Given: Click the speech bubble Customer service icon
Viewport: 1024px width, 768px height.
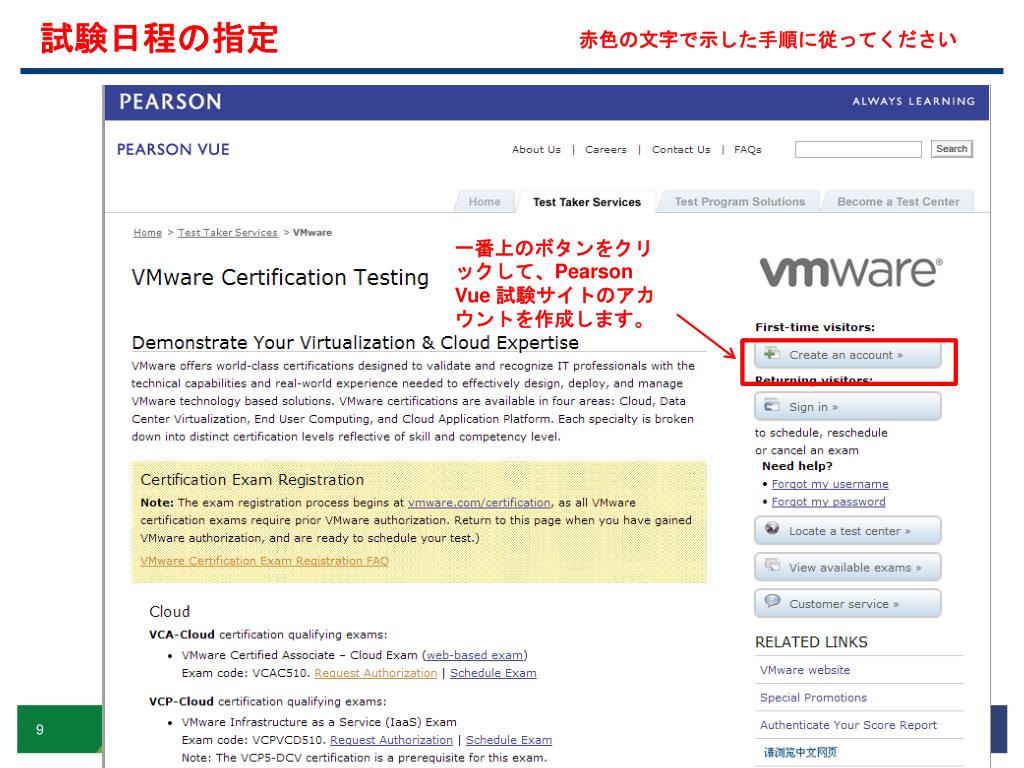Looking at the screenshot, I should [772, 601].
